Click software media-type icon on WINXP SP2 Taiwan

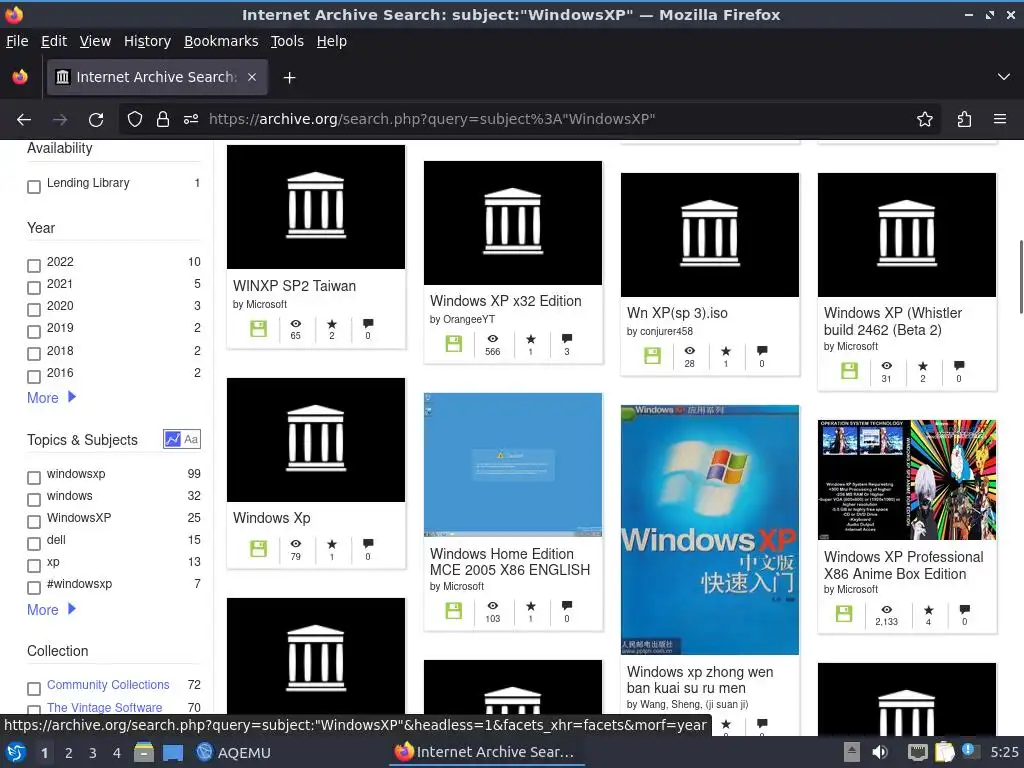click(x=259, y=328)
